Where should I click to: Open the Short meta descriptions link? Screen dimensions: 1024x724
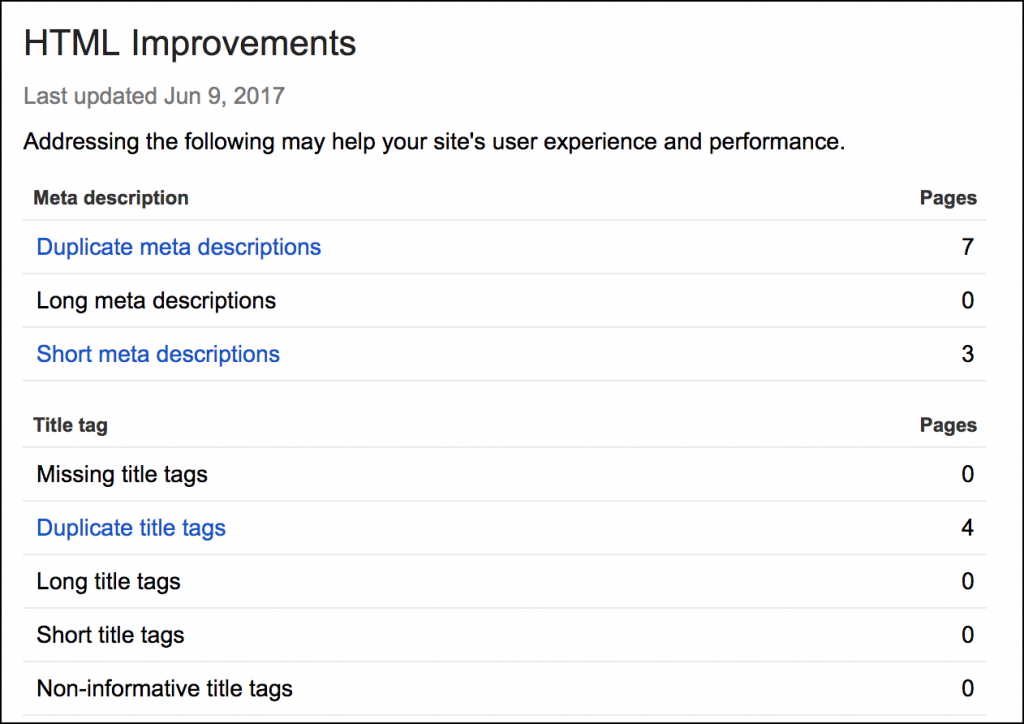158,354
